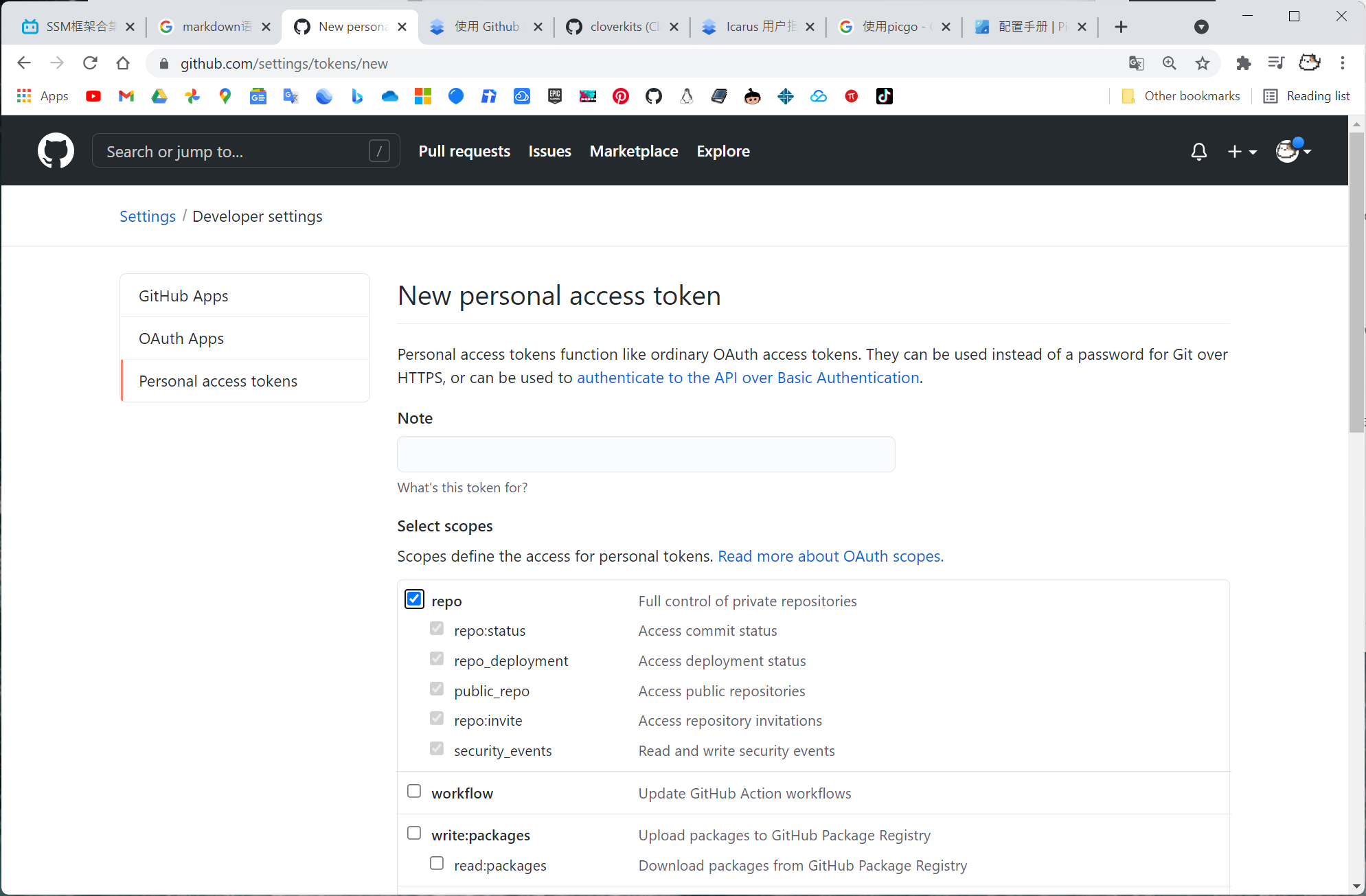Open the Gmail bookmark icon
The image size is (1366, 896).
pyautogui.click(x=126, y=96)
